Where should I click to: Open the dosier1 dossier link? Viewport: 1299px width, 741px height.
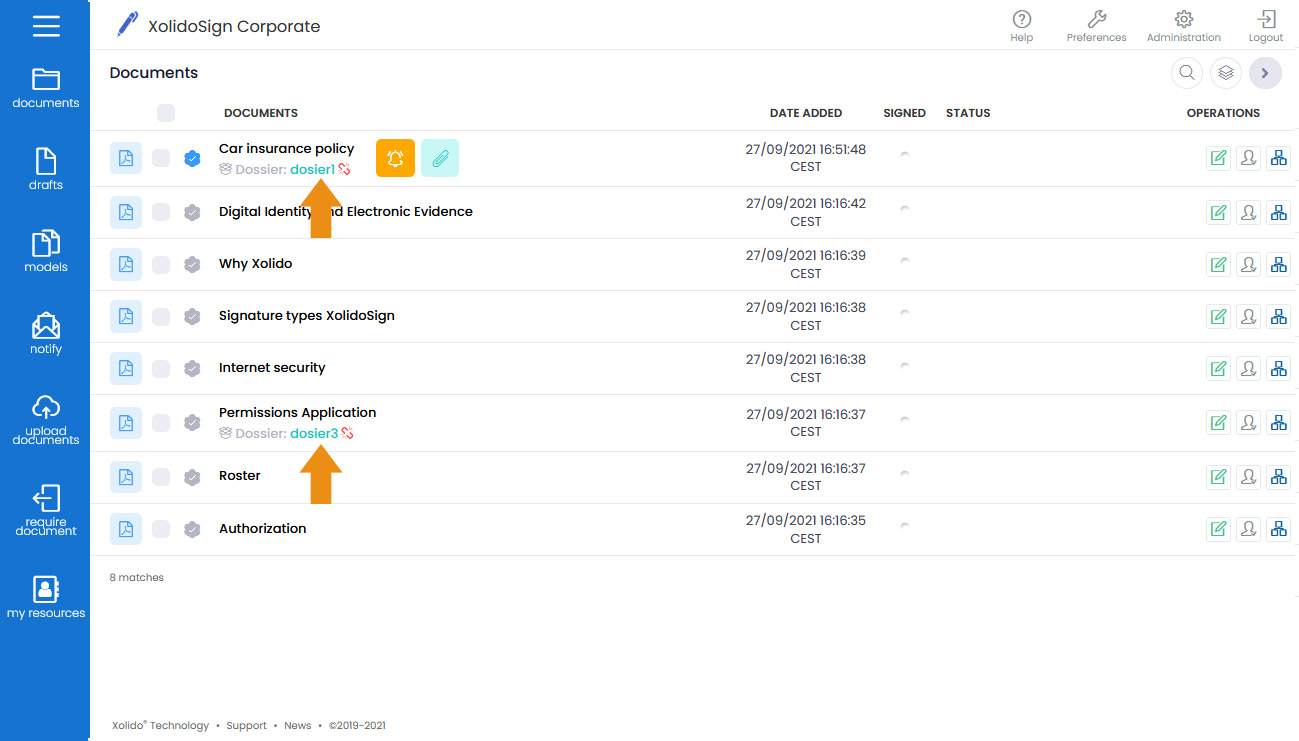point(313,170)
